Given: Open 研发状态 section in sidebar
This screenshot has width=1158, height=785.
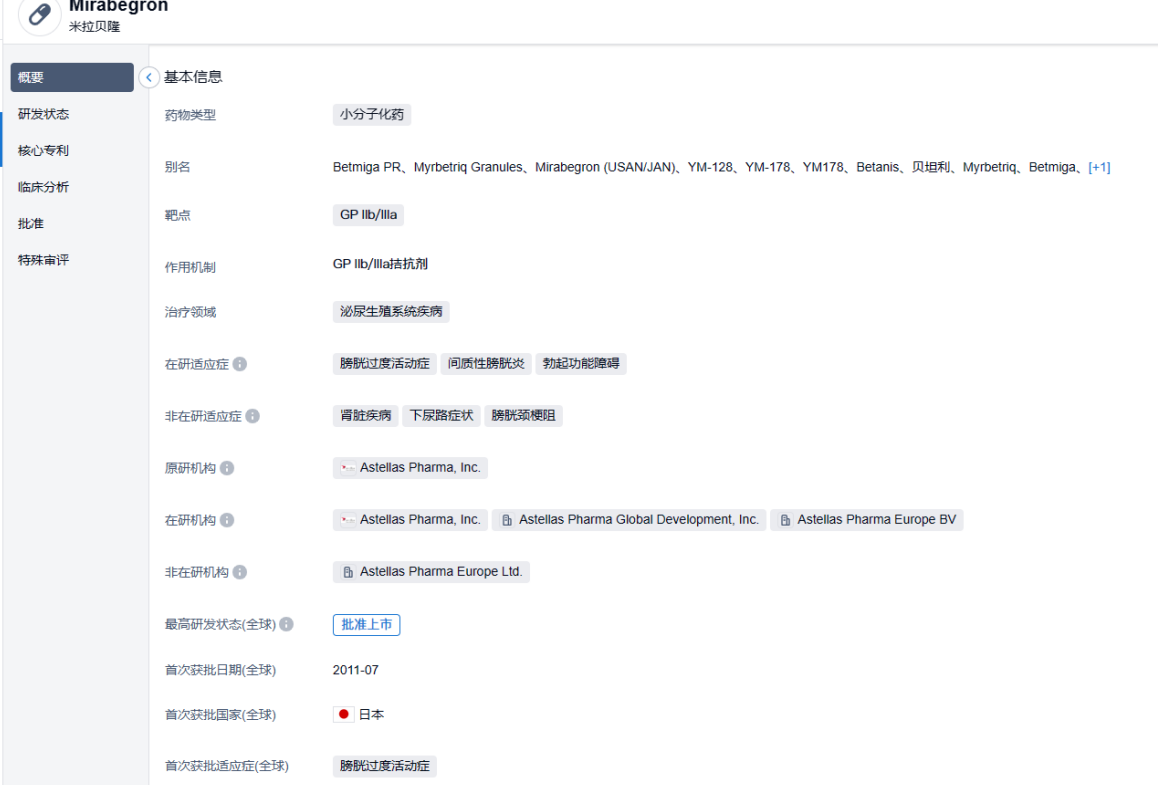Looking at the screenshot, I should coord(44,114).
